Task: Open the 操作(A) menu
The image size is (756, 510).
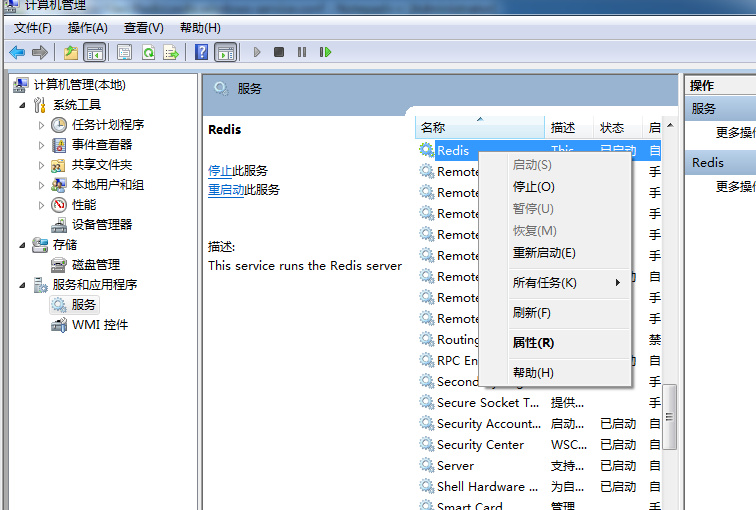Action: [87, 28]
